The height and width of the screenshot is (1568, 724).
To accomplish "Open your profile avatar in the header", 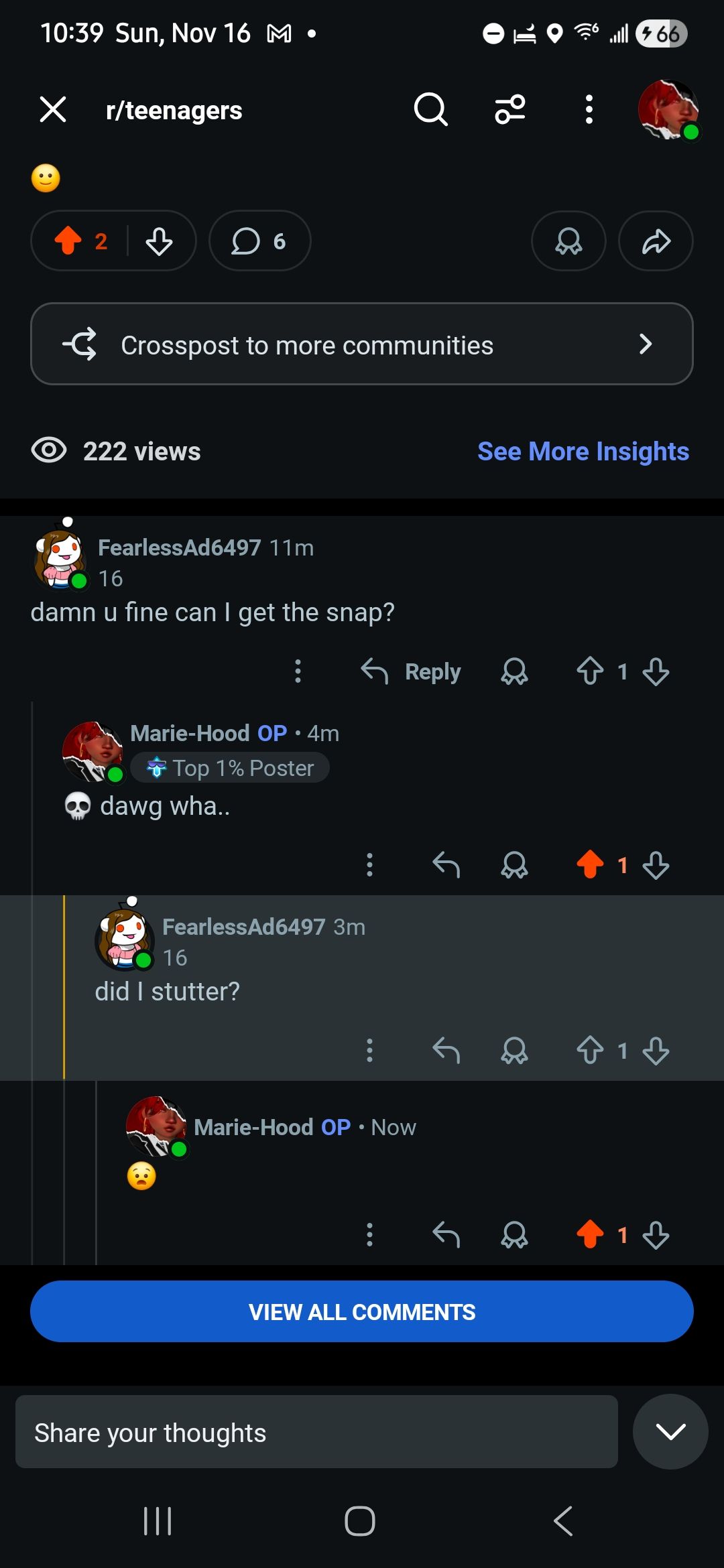I will (668, 109).
